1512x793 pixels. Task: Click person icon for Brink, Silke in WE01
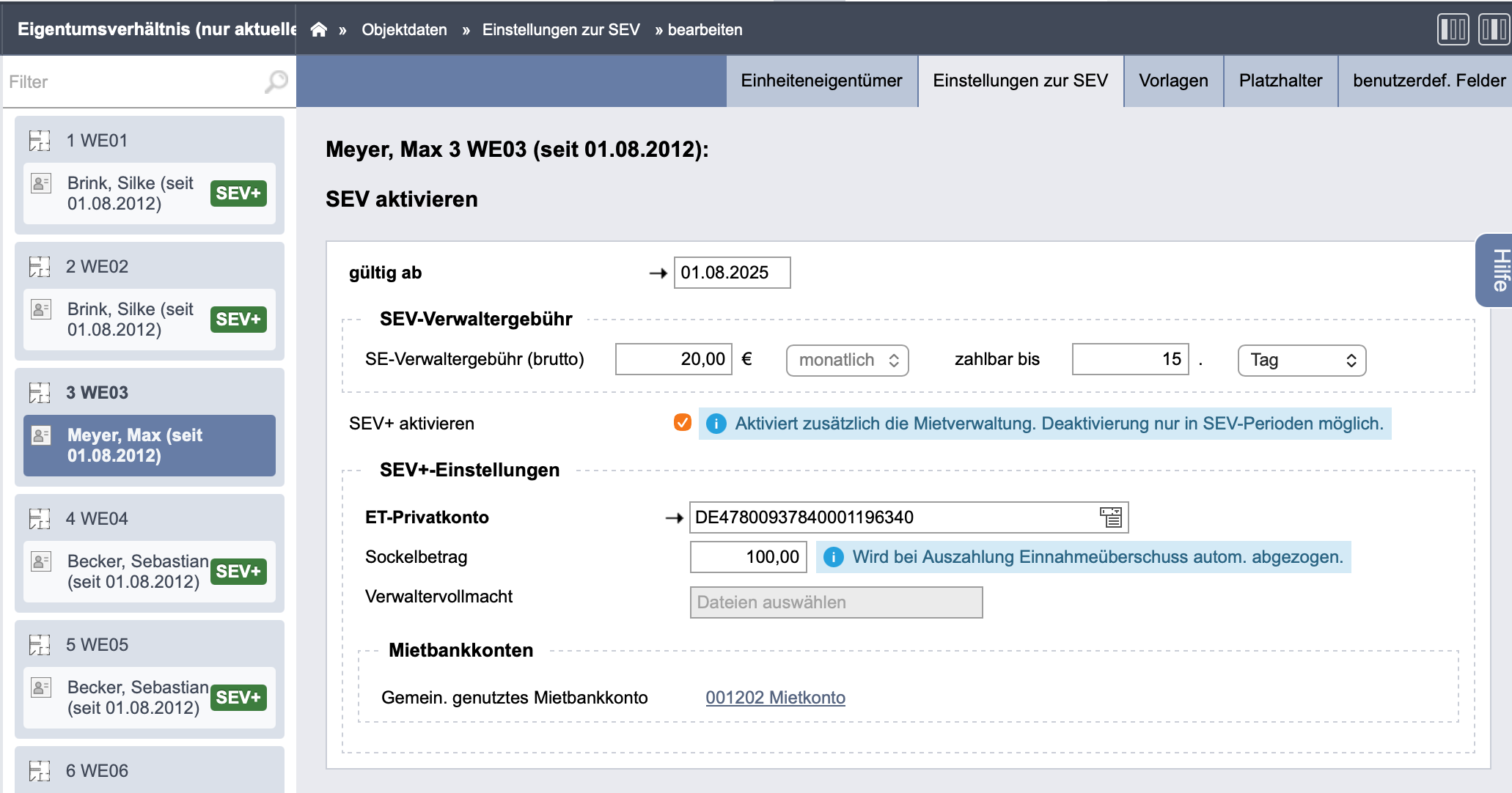[41, 182]
